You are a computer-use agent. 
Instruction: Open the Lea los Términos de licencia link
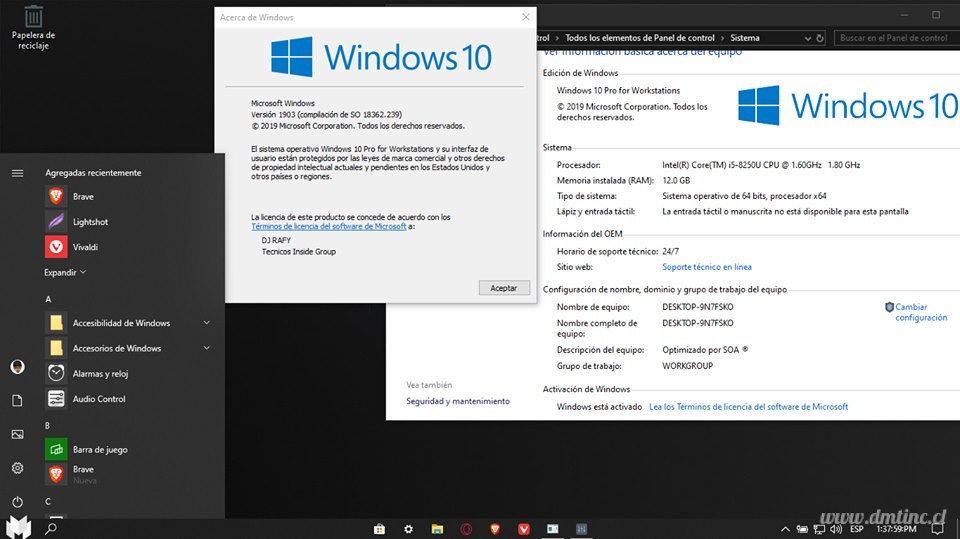point(749,407)
